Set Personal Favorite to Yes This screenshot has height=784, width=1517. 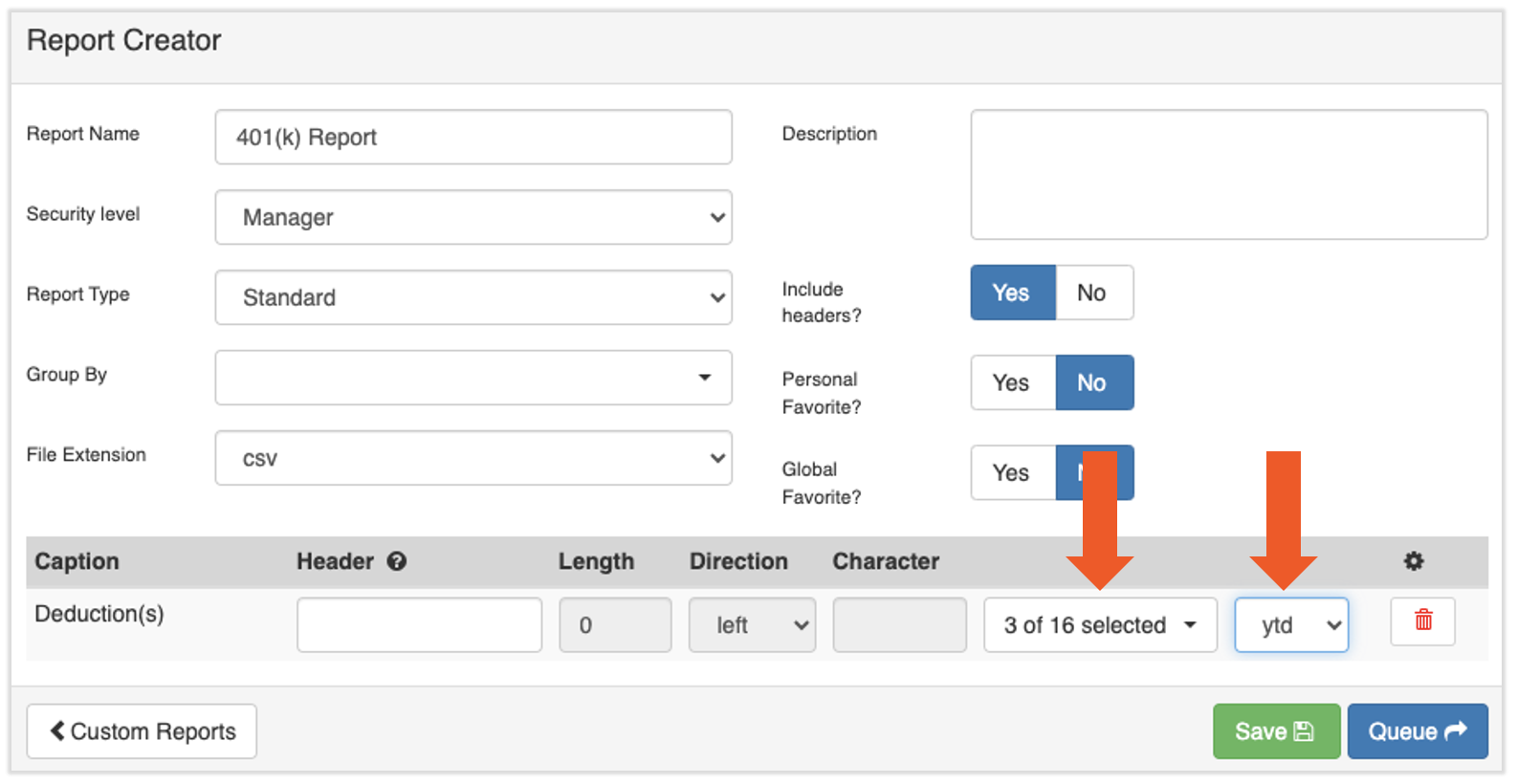point(1012,382)
